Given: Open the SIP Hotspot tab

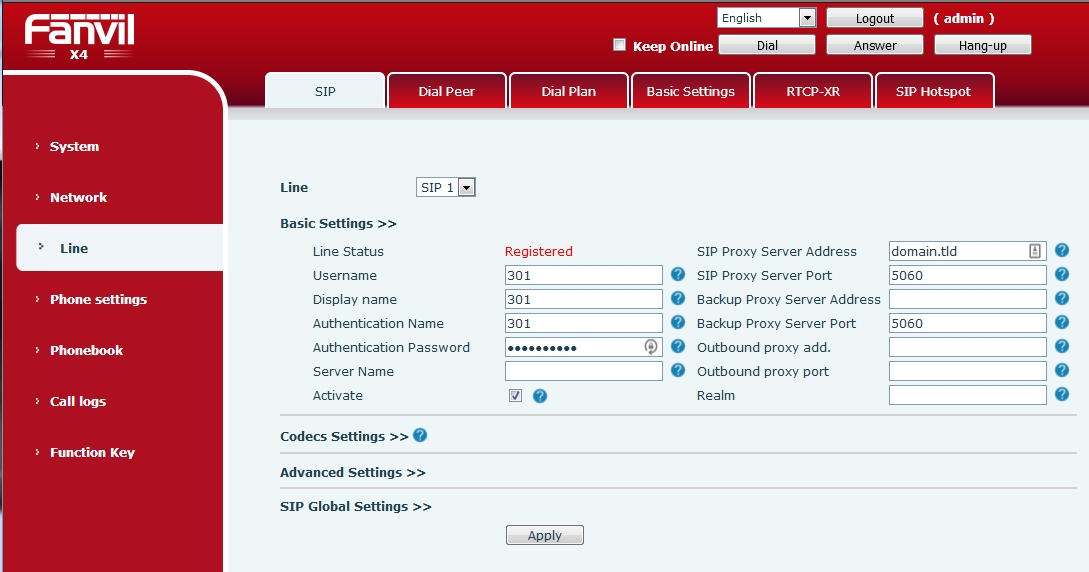Looking at the screenshot, I should [933, 91].
